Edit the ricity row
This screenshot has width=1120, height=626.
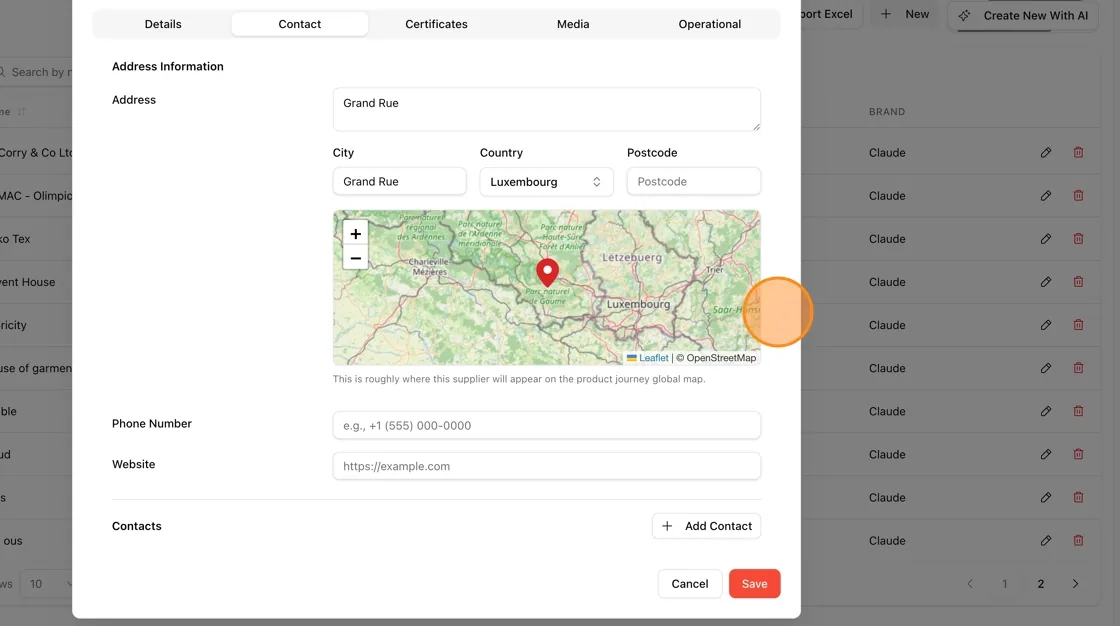[x=1046, y=325]
